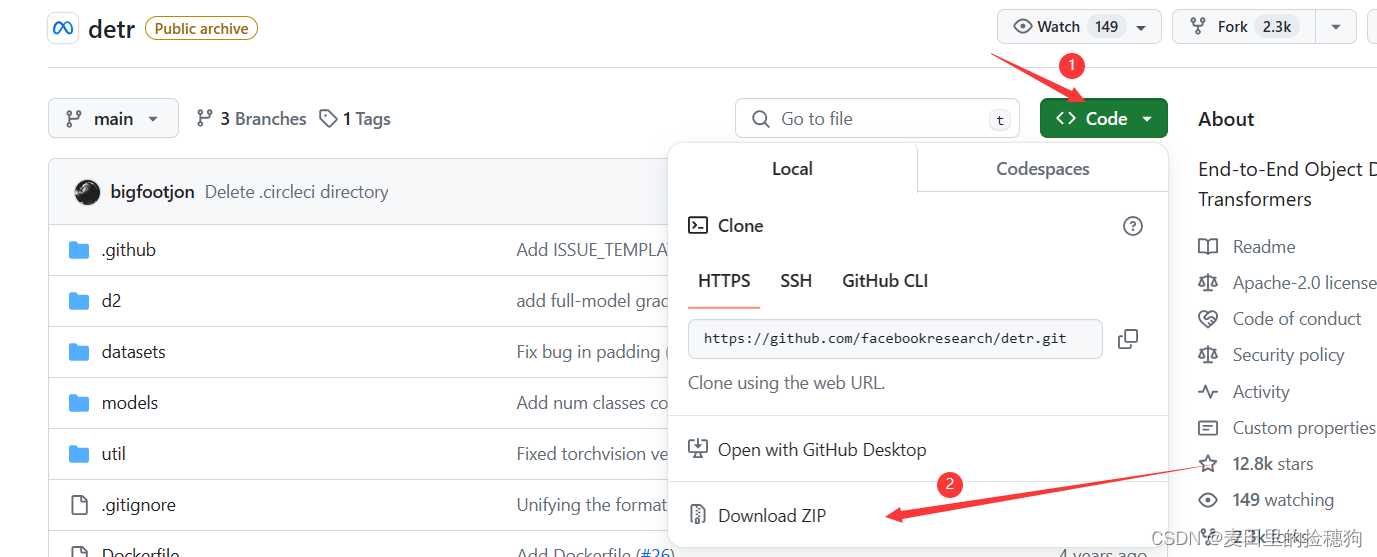Switch to the Local tab

click(x=792, y=169)
